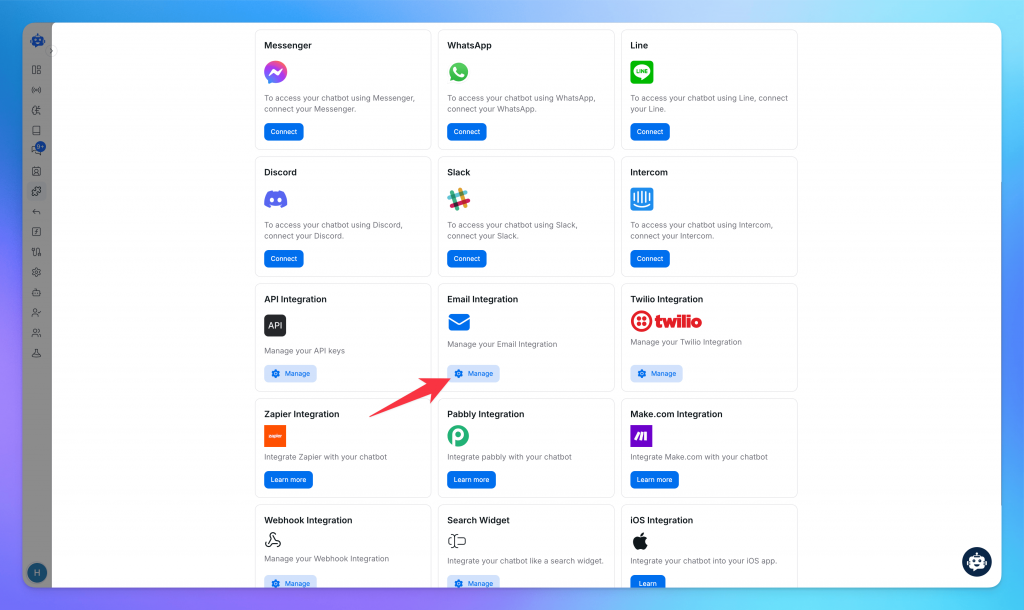This screenshot has height=610, width=1024.
Task: Click the Search Widget icon
Action: pyautogui.click(x=457, y=541)
